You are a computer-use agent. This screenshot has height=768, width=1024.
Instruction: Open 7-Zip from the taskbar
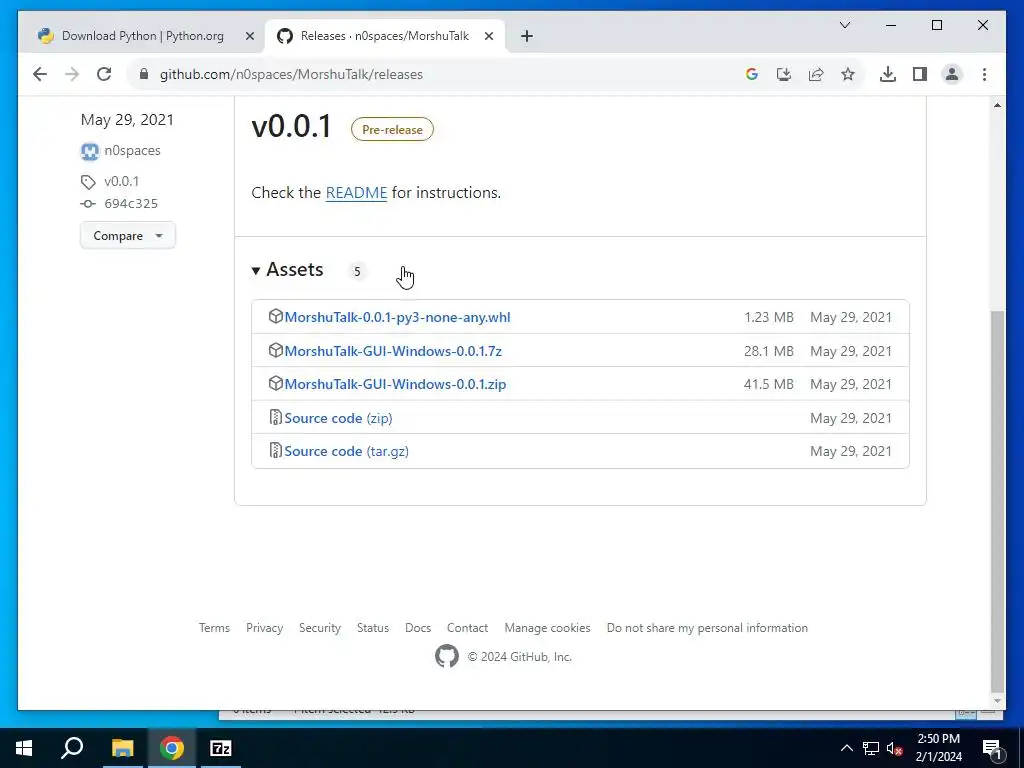tap(221, 748)
